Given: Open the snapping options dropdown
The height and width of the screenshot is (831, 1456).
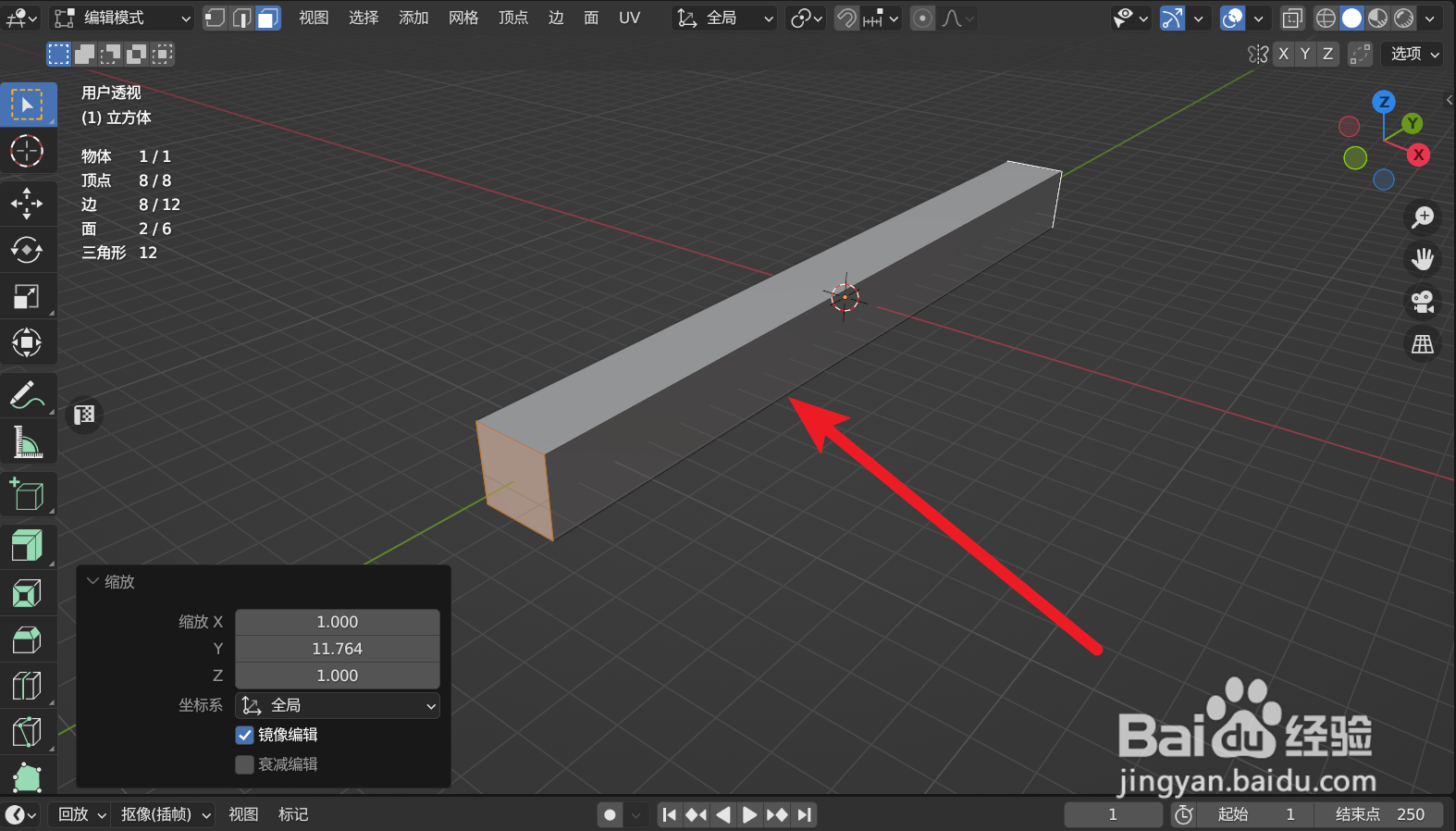Looking at the screenshot, I should click(882, 18).
